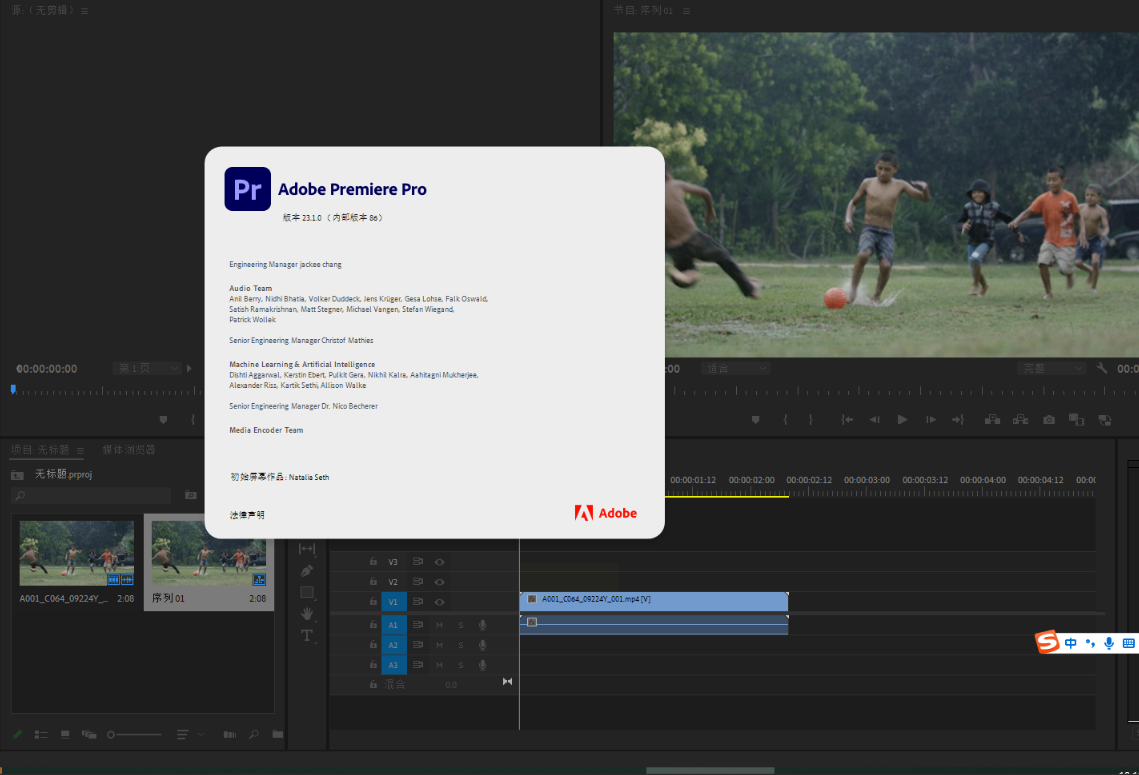Click the search-bin icon beside the Project search

tap(190, 495)
